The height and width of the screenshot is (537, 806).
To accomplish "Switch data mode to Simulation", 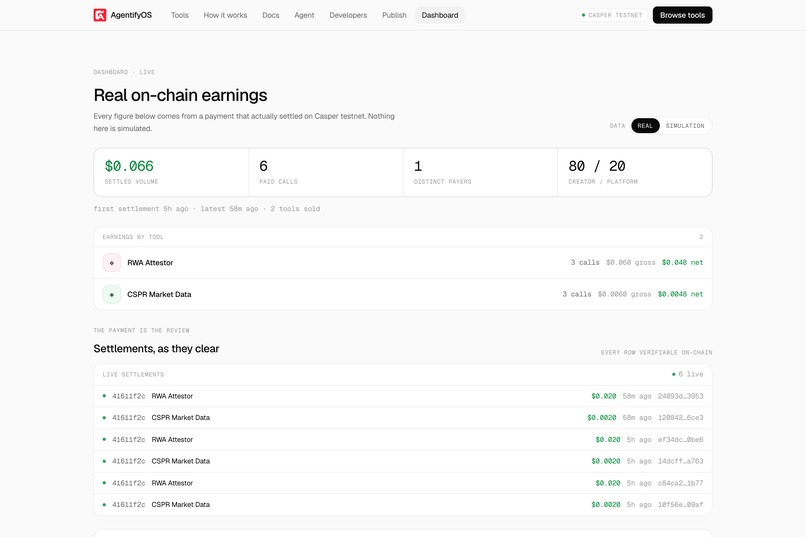I will click(685, 126).
